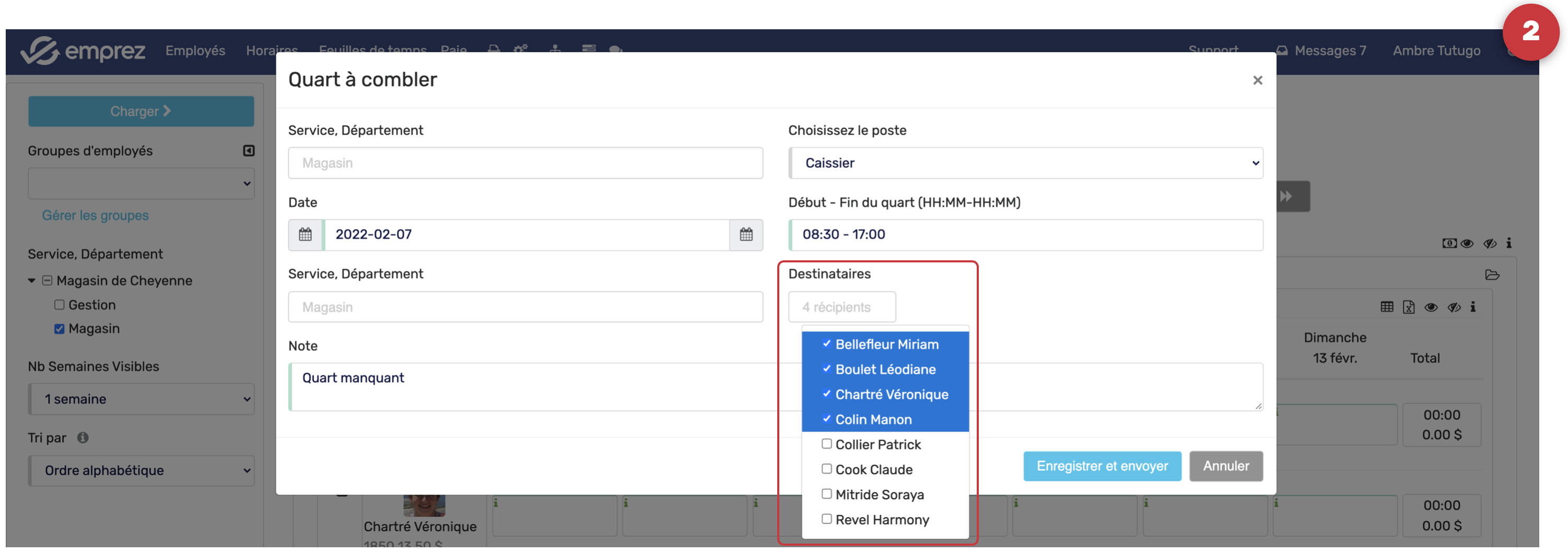Click the eye icon next to Excel icon
This screenshot has width=1568, height=553.
tap(1431, 307)
